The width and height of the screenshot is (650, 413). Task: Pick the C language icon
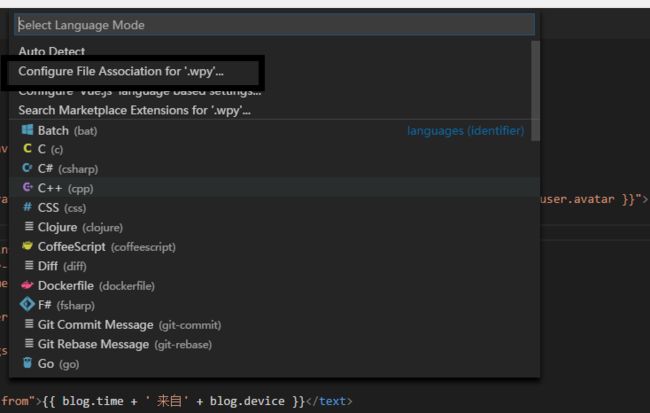[27, 149]
